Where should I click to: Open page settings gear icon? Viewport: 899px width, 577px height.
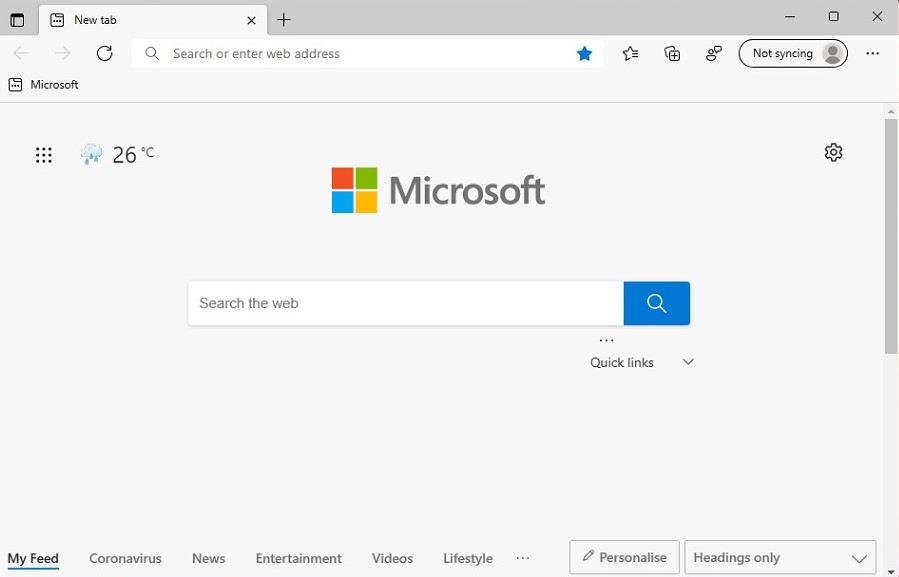coord(833,152)
